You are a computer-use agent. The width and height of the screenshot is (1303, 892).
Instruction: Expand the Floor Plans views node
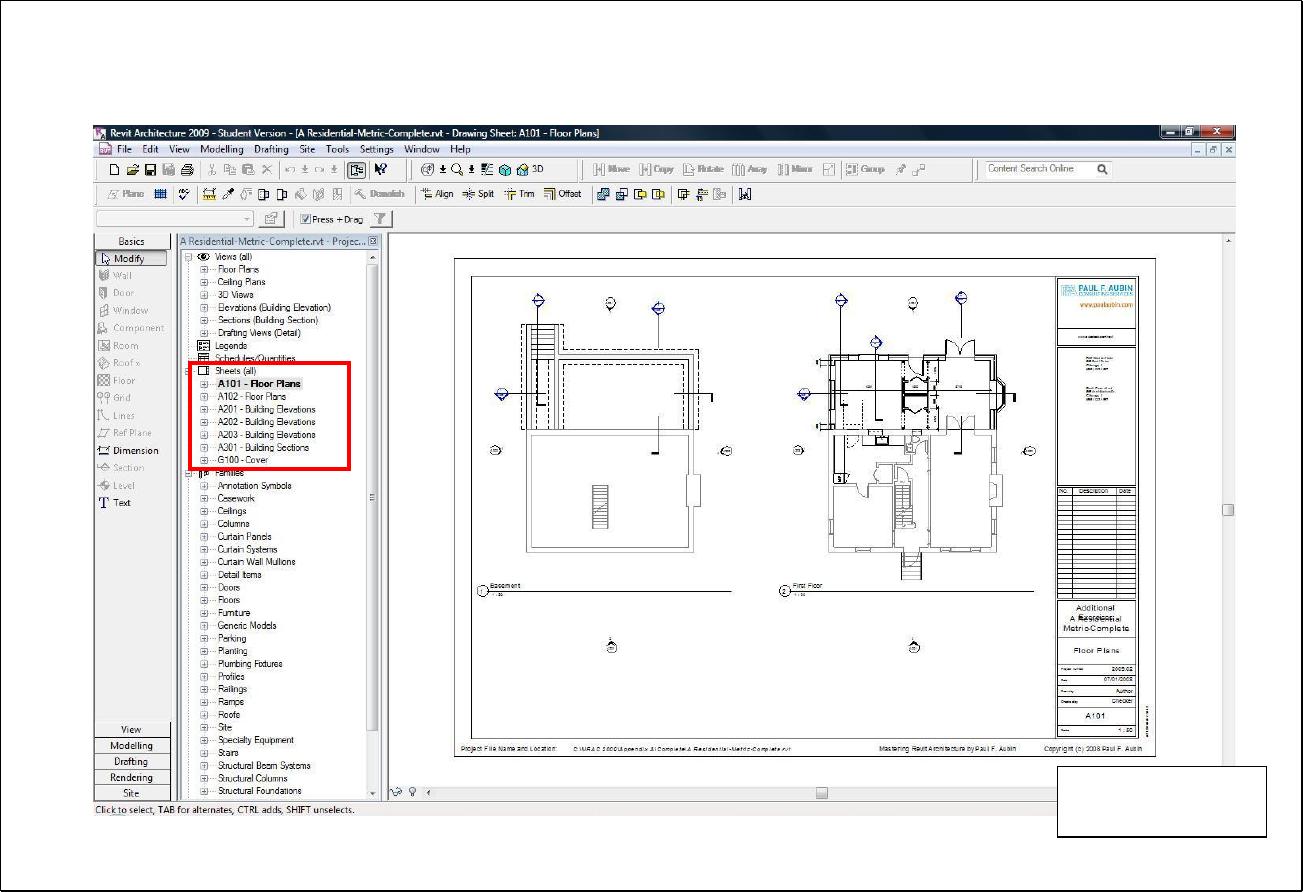204,269
